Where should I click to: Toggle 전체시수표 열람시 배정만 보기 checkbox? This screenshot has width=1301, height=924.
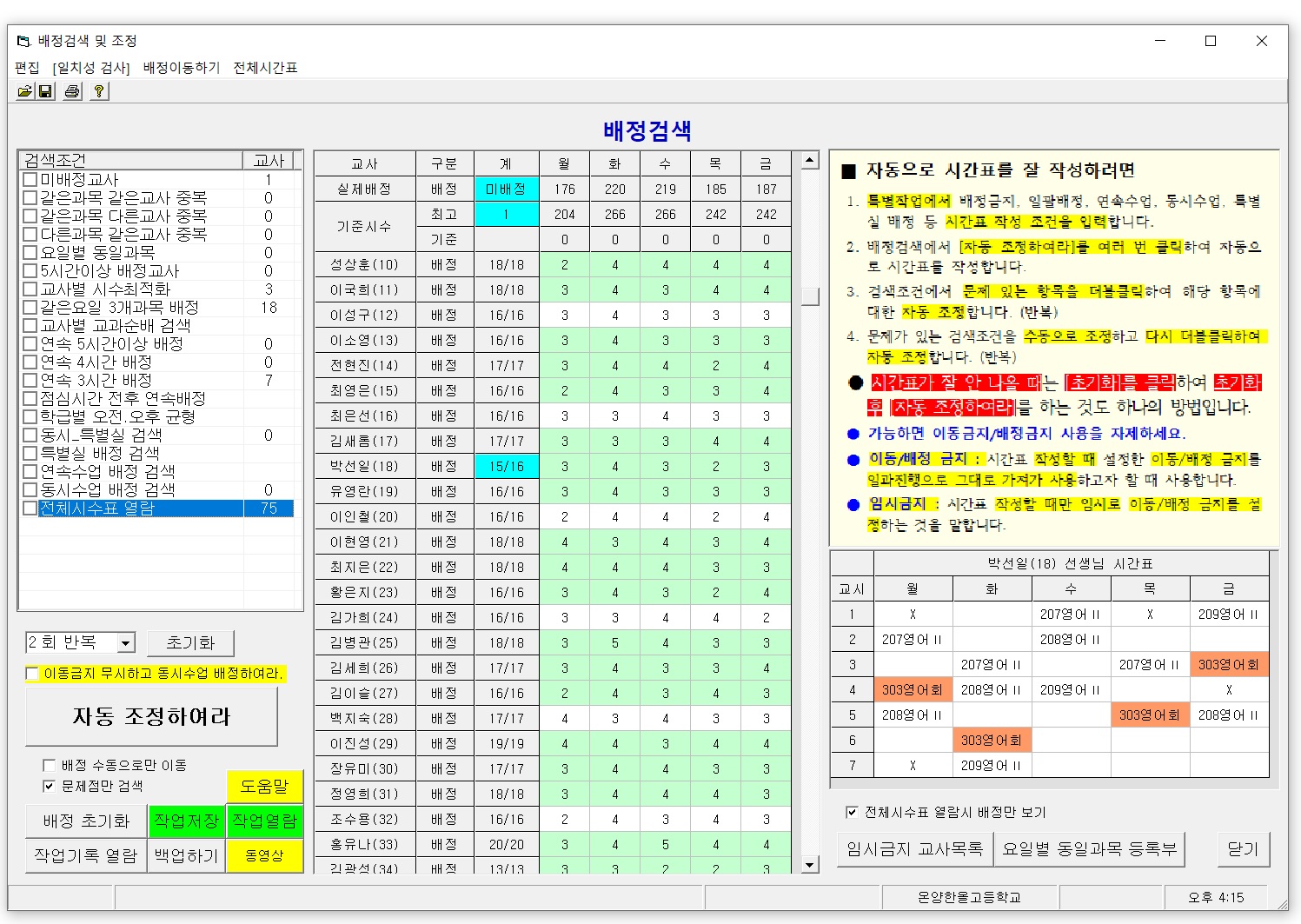[x=852, y=812]
